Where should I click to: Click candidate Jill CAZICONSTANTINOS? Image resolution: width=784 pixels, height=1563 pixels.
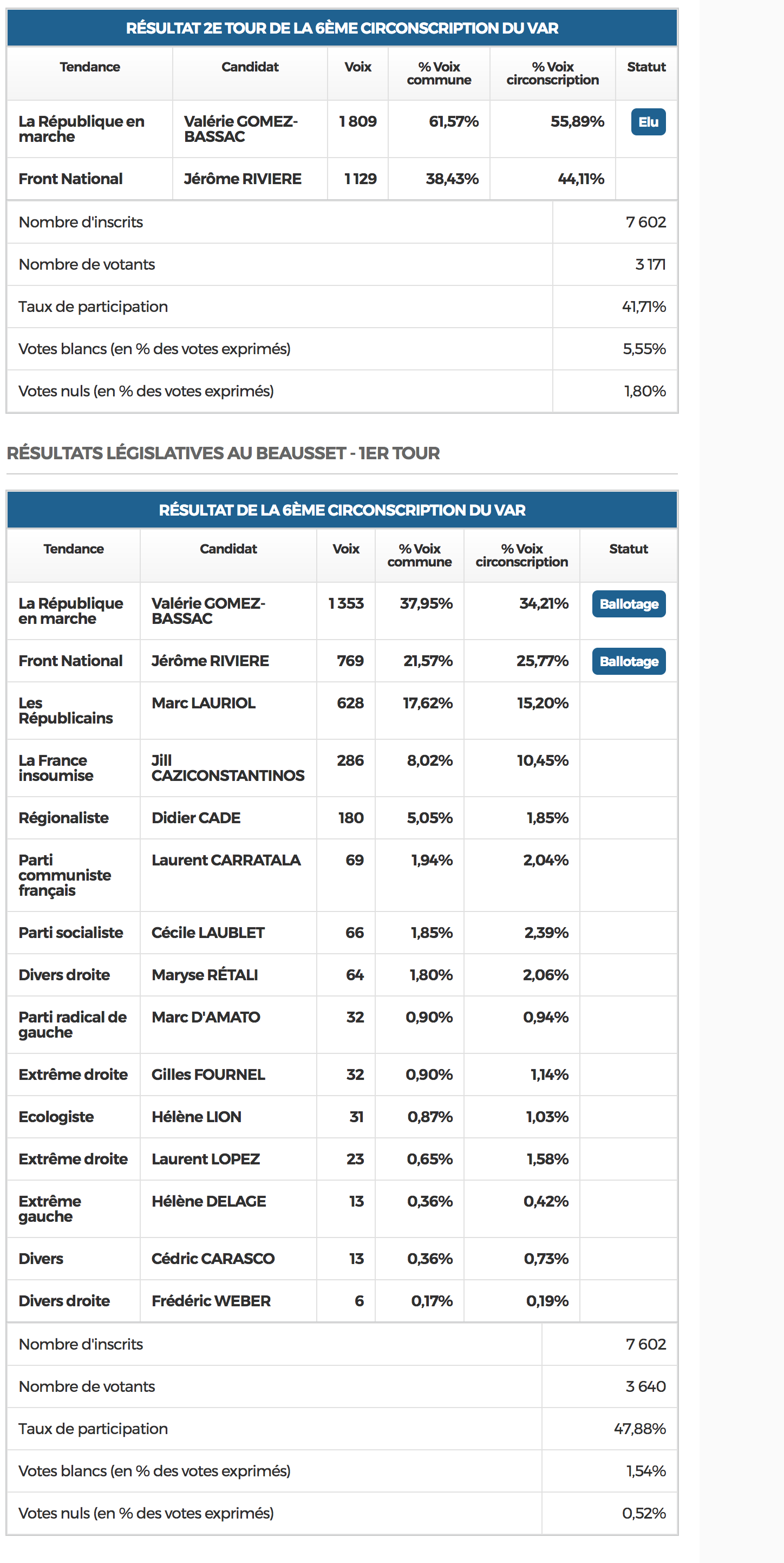coord(227,767)
